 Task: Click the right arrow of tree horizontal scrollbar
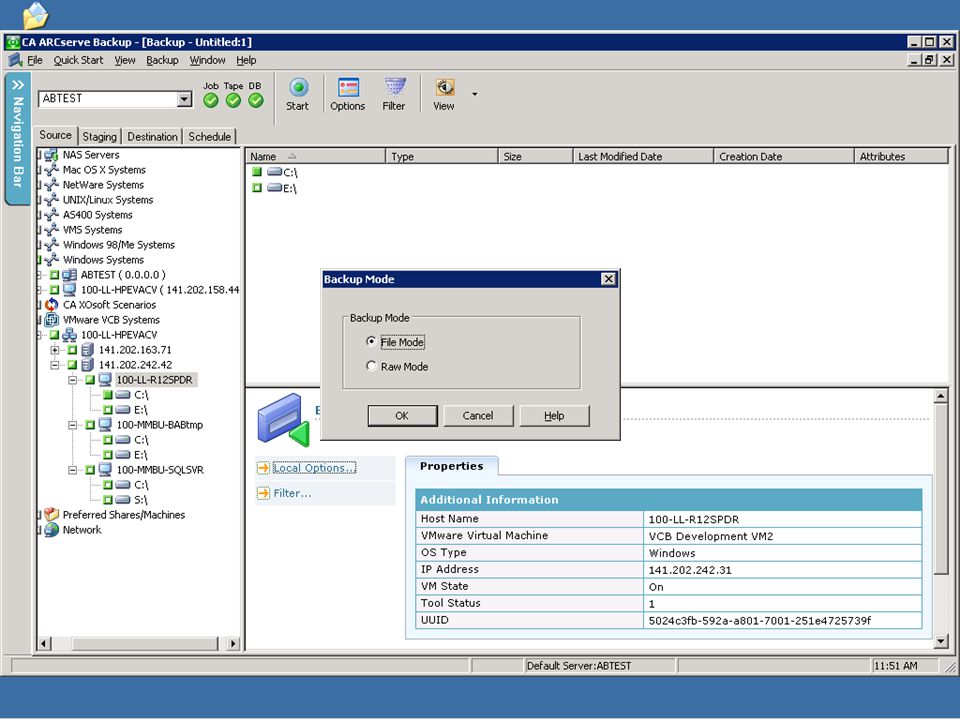(x=233, y=643)
